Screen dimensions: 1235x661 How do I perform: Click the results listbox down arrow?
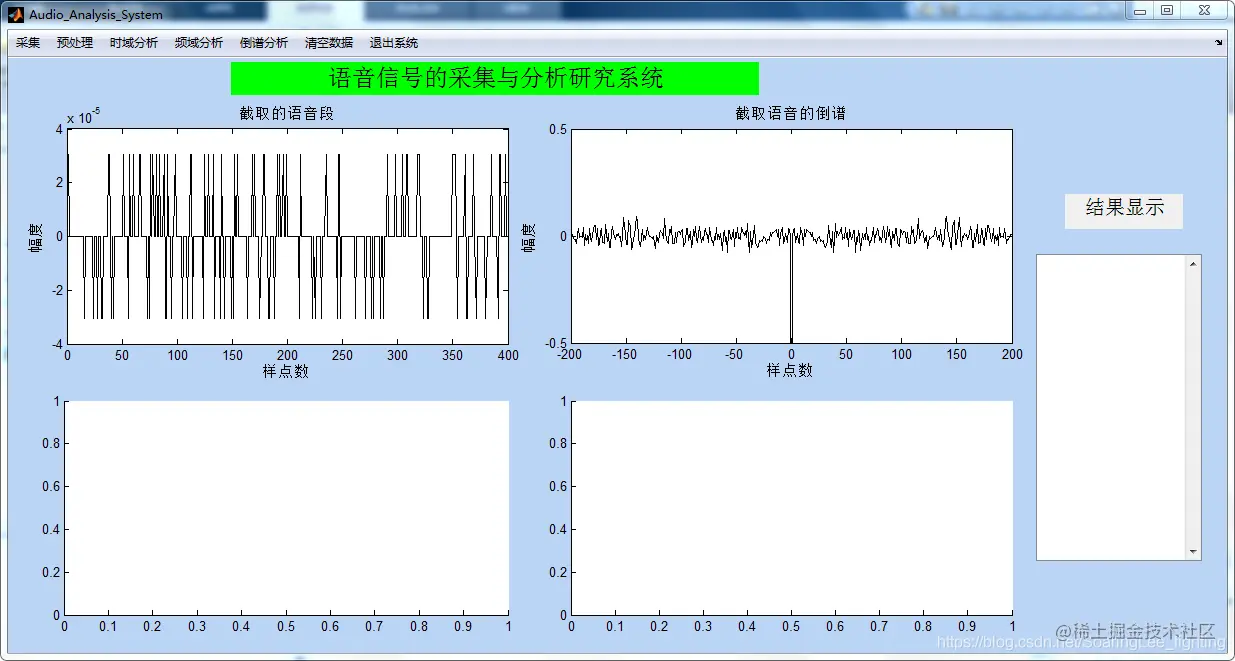point(1192,551)
